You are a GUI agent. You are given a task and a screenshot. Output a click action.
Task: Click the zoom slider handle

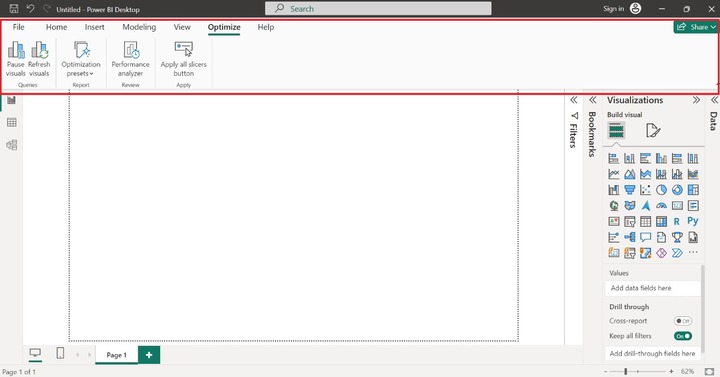(625, 371)
